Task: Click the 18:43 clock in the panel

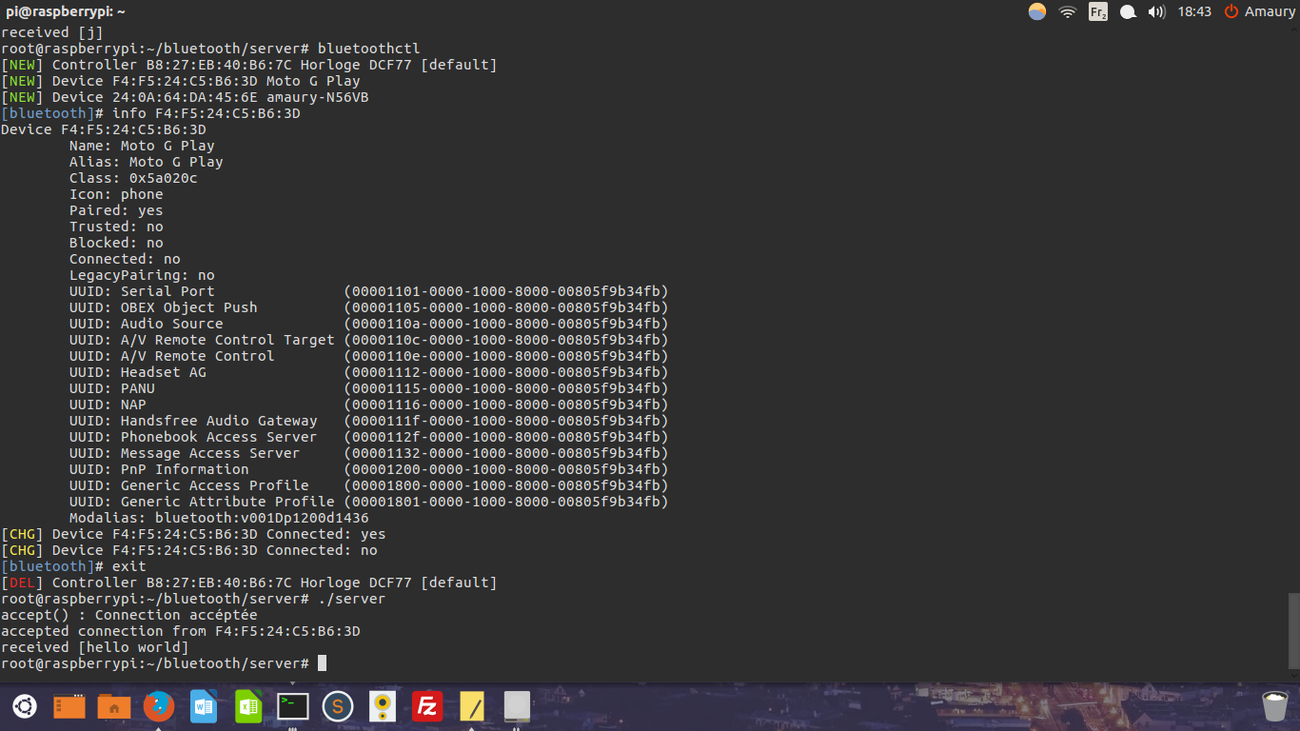Action: tap(1194, 12)
